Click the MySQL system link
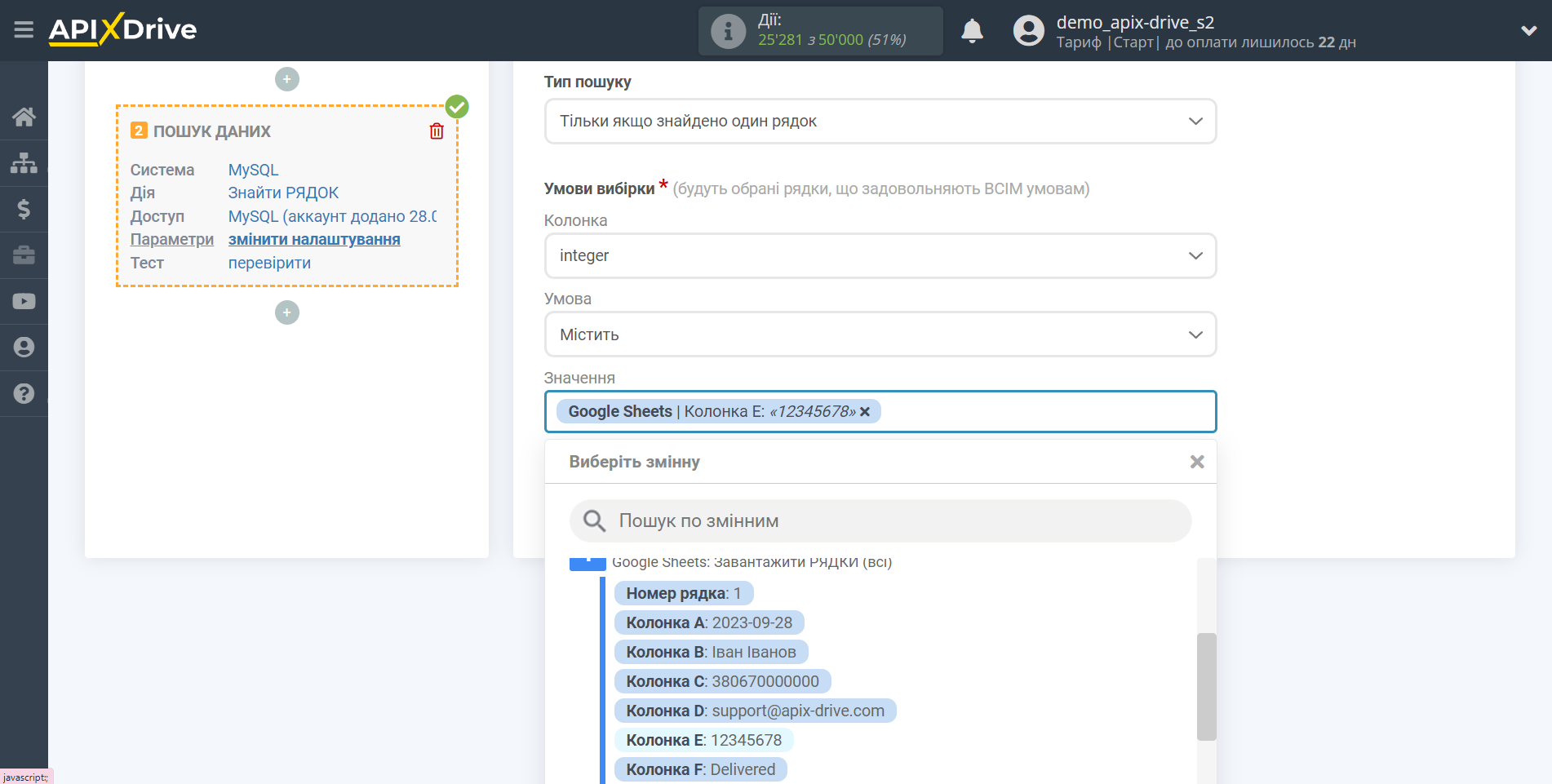The width and height of the screenshot is (1552, 784). [253, 170]
